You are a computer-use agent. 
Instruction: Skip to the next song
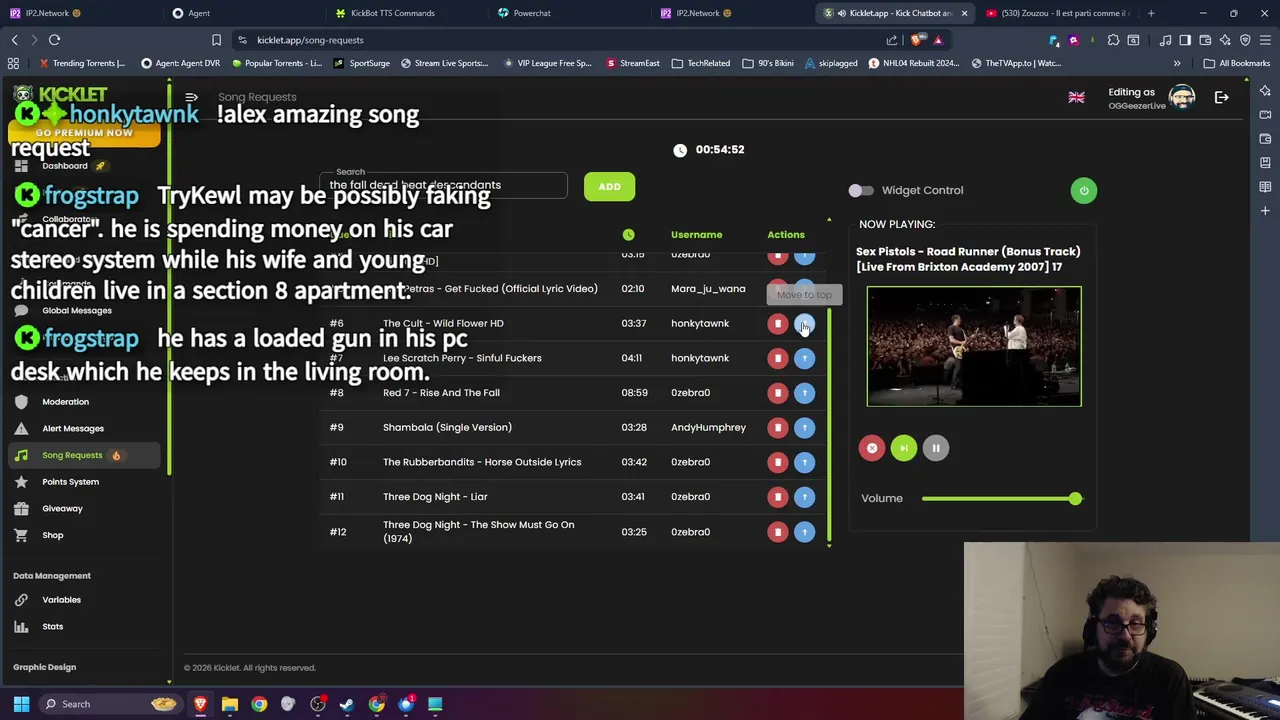(903, 448)
